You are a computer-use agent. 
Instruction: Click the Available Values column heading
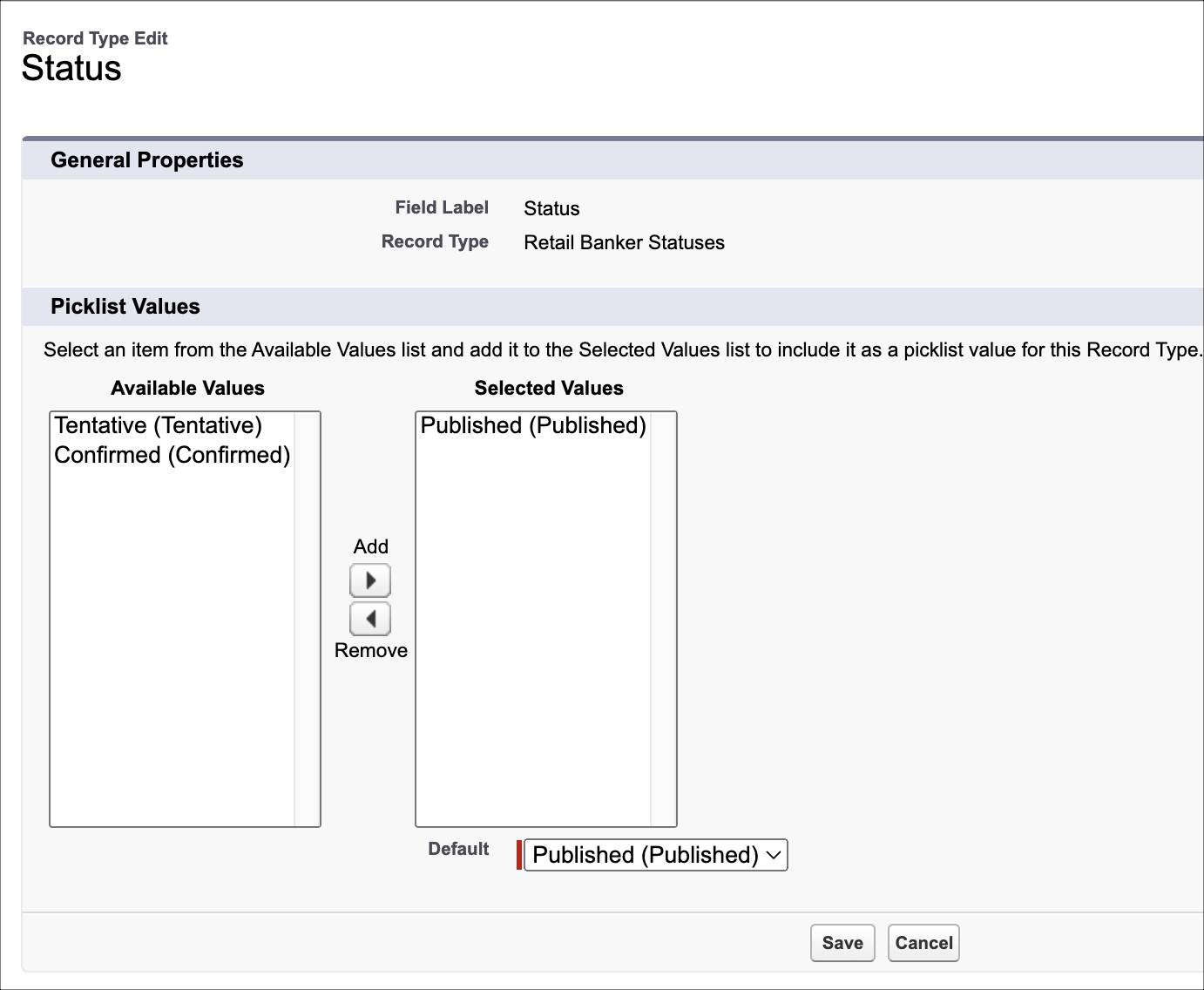(x=188, y=389)
